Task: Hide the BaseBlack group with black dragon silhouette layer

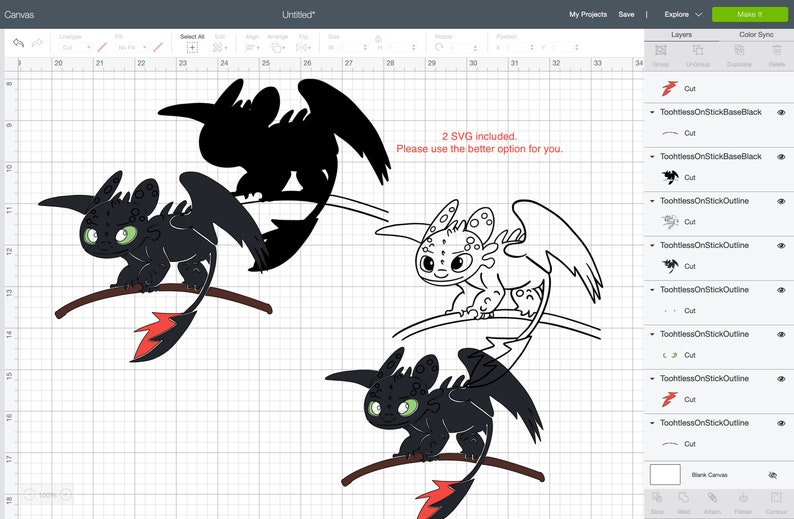Action: tap(781, 157)
